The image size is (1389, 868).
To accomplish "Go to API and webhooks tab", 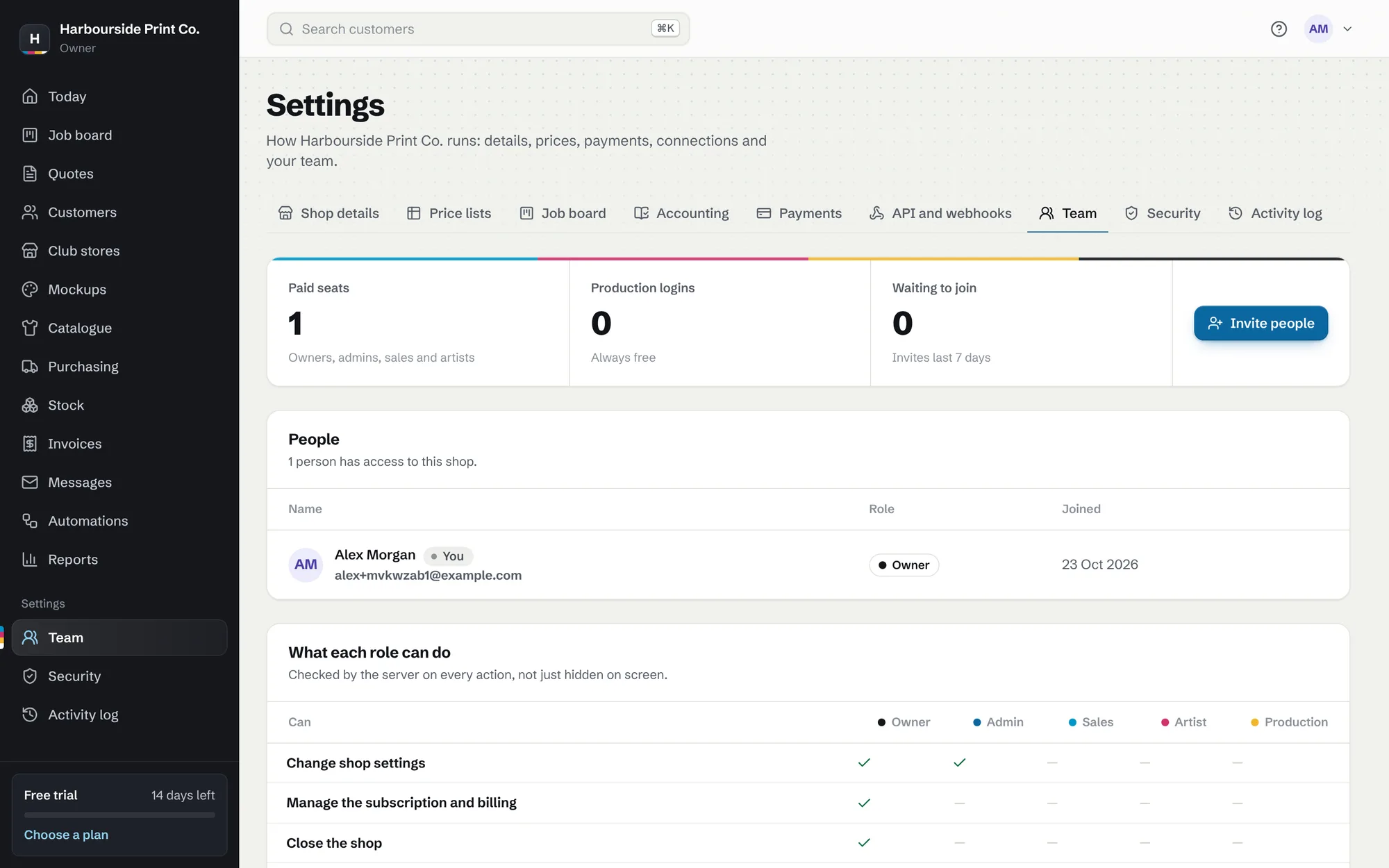I will pos(940,213).
